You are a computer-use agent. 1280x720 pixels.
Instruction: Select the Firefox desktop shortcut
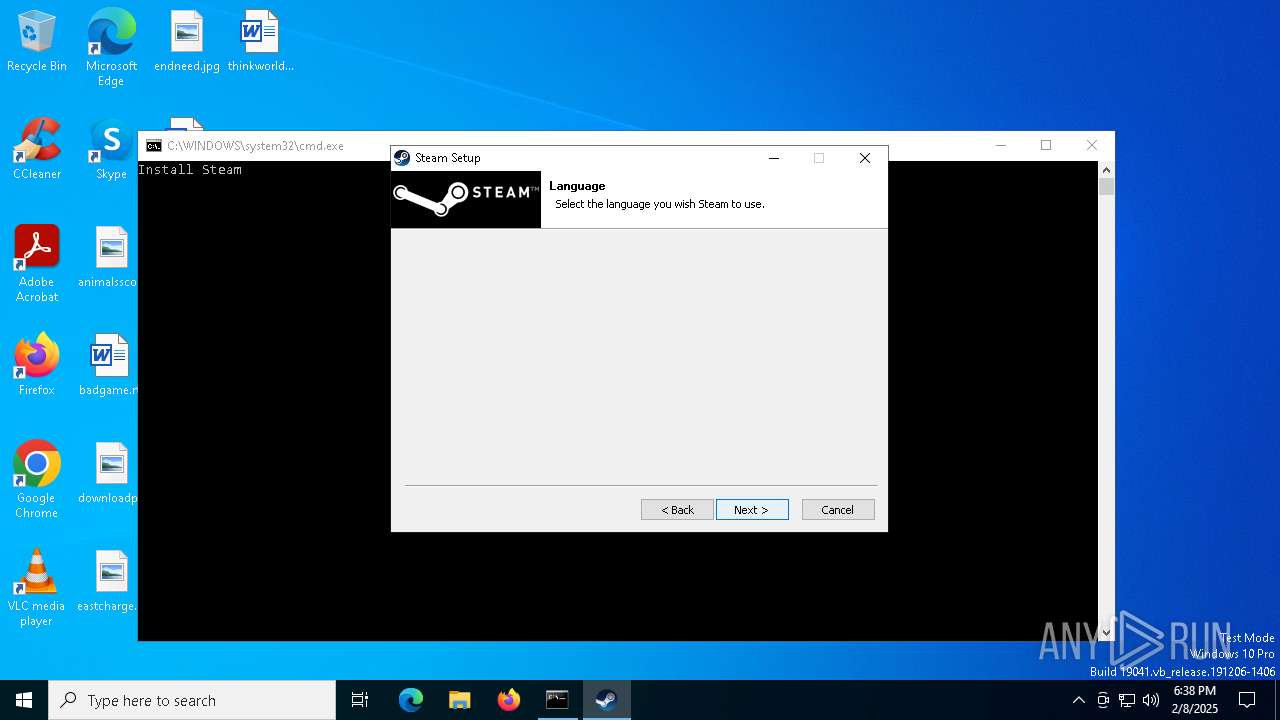tap(37, 366)
